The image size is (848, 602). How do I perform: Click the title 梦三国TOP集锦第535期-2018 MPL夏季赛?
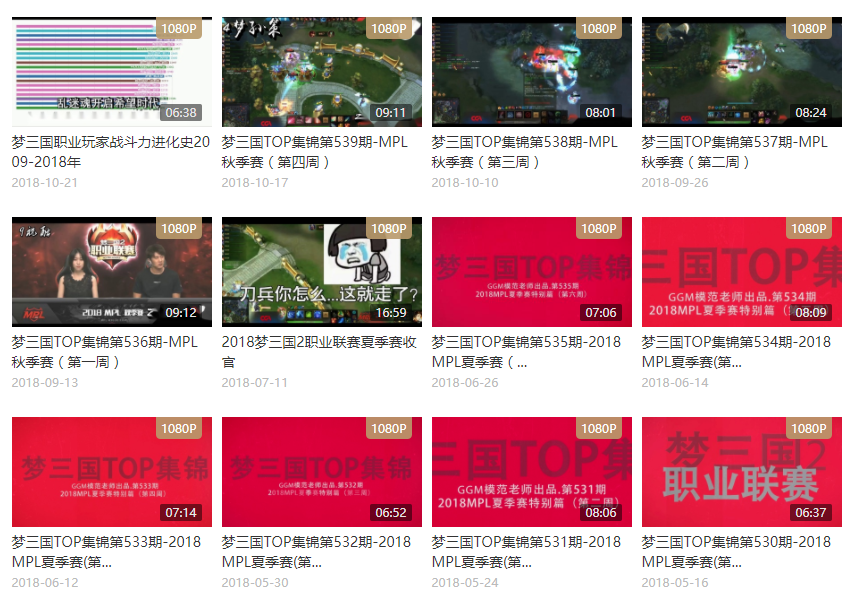[x=526, y=352]
